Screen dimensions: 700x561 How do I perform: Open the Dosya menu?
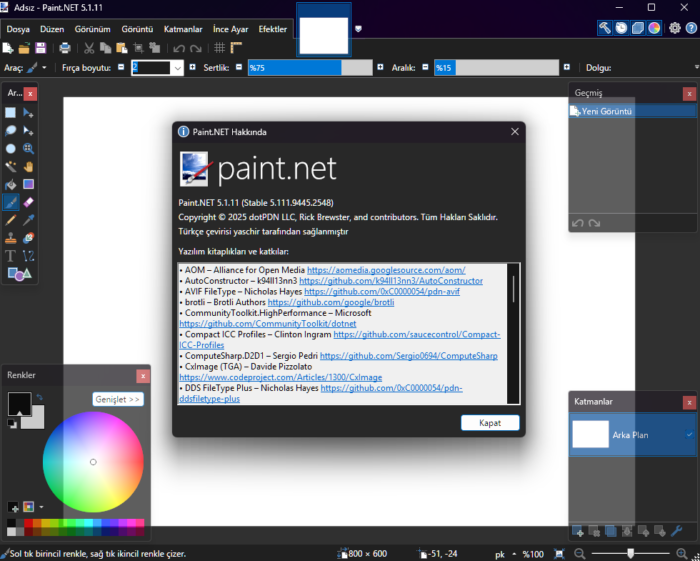[x=18, y=29]
